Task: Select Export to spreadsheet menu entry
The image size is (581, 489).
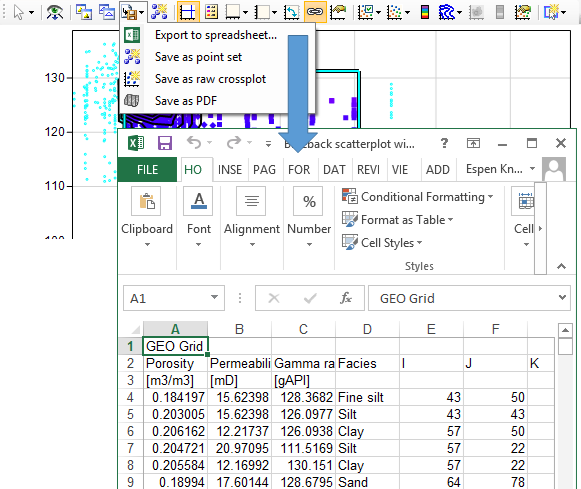Action: pos(216,35)
